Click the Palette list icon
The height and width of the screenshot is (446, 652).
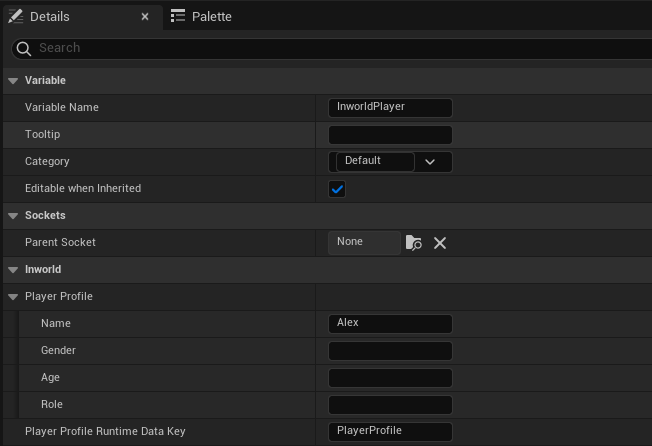point(178,16)
